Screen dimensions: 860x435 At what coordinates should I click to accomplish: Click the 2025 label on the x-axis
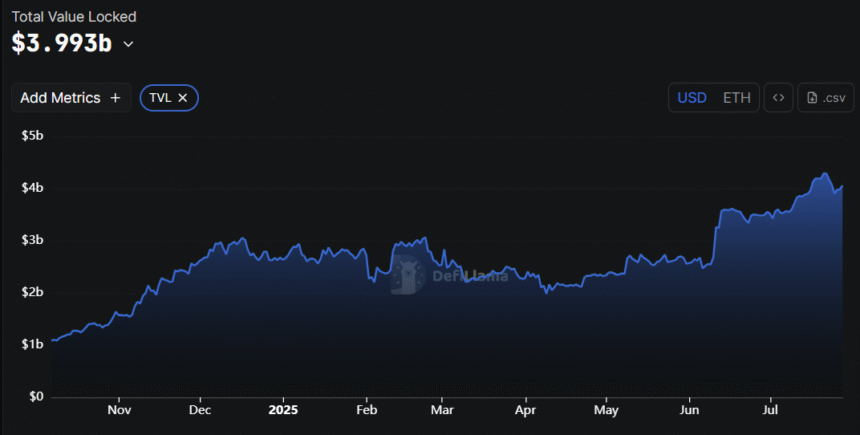pos(283,409)
